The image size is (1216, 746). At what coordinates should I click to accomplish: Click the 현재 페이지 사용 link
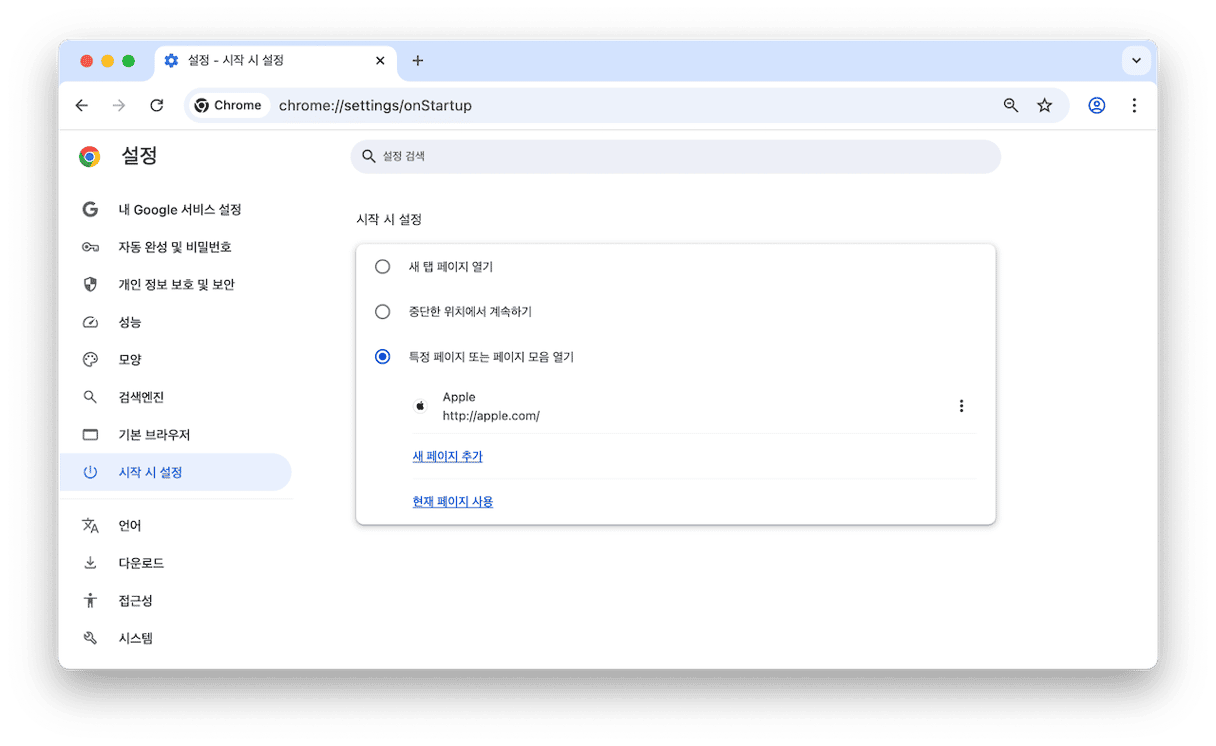coord(452,502)
